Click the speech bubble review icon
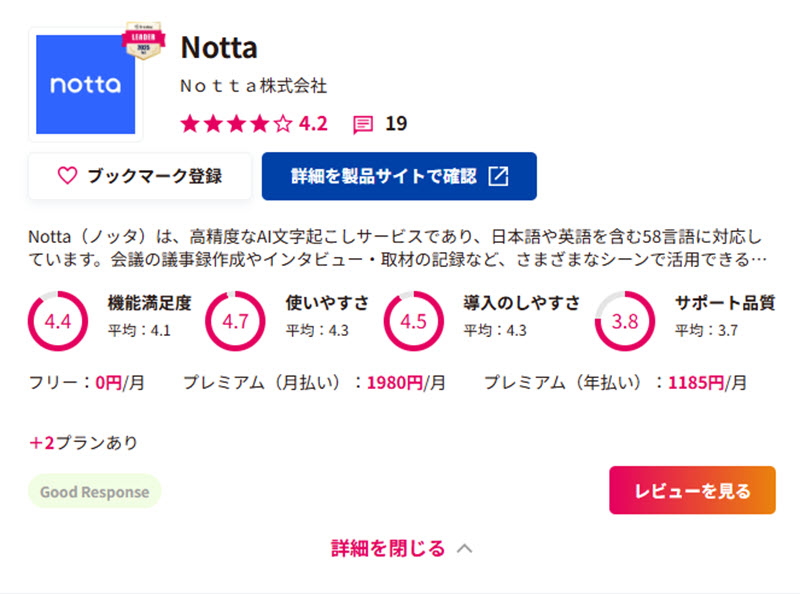The width and height of the screenshot is (800, 594). (x=361, y=123)
